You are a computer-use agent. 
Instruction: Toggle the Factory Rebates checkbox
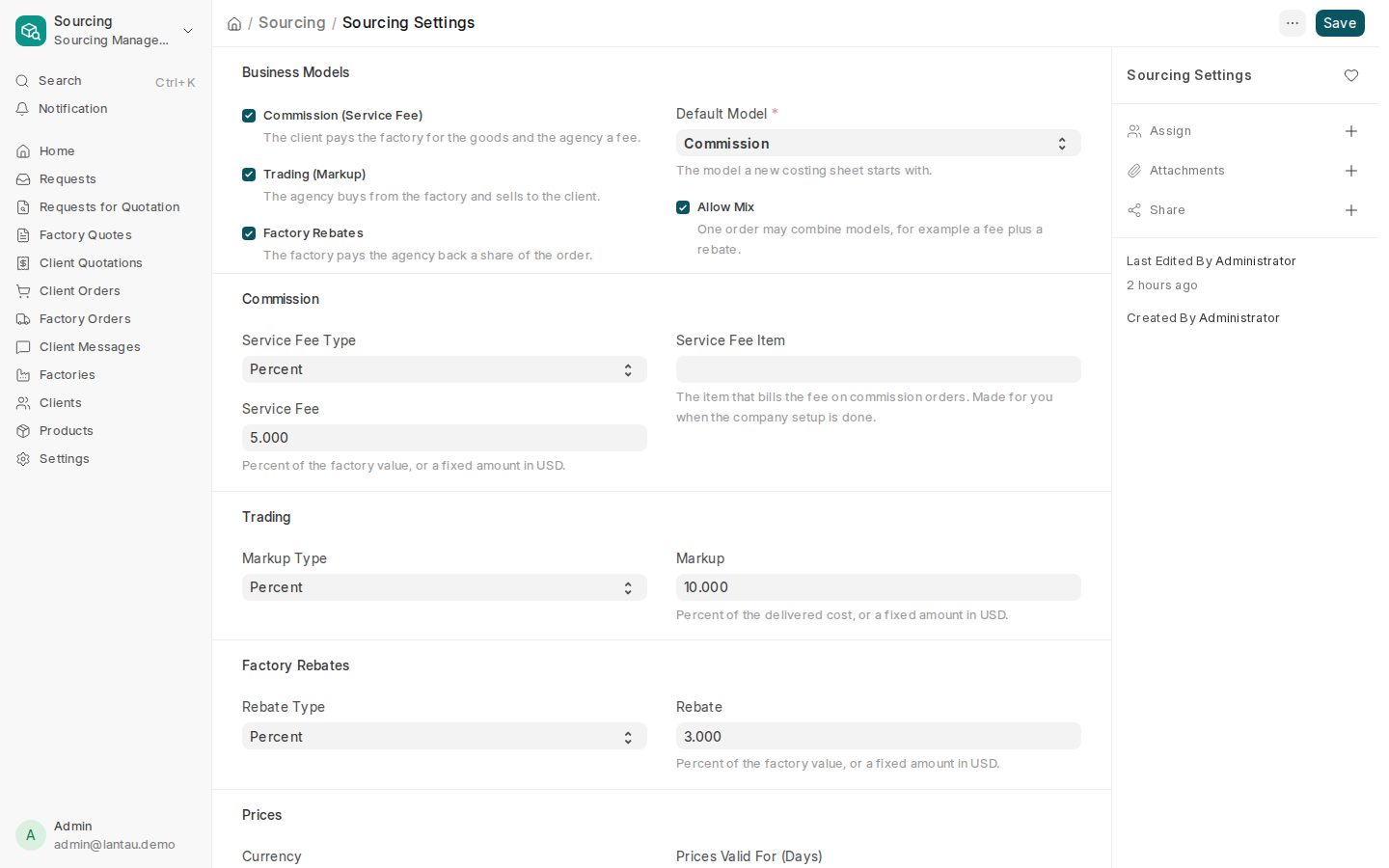[249, 233]
